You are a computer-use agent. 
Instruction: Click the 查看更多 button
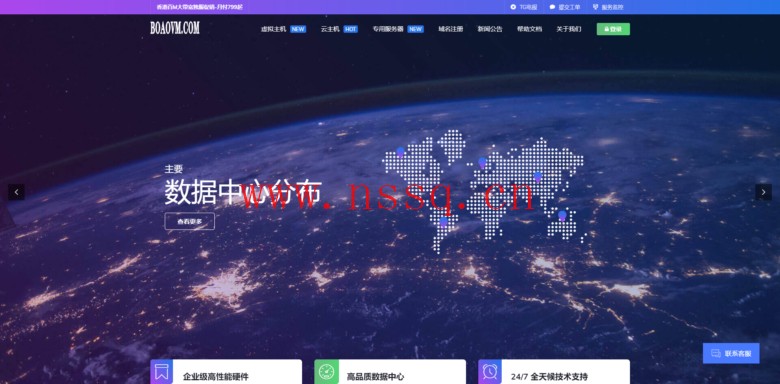[x=190, y=221]
